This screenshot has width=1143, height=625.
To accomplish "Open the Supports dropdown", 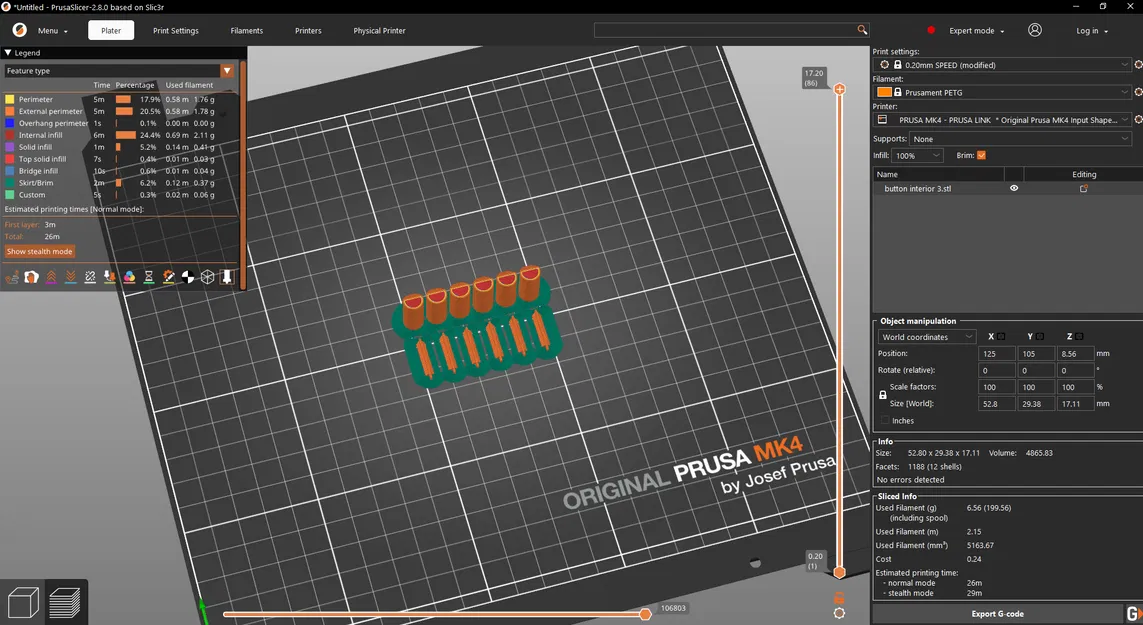I will tap(1021, 139).
